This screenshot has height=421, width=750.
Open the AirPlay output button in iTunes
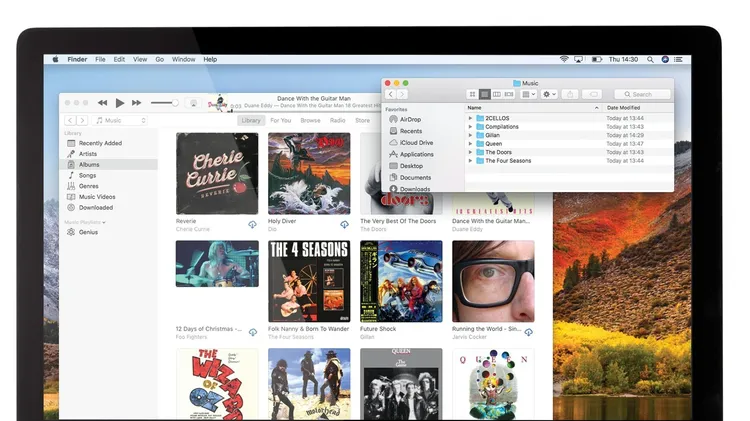(194, 103)
